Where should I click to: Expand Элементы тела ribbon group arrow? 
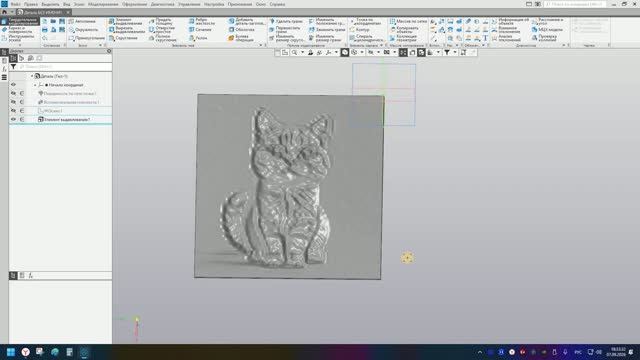[261, 45]
